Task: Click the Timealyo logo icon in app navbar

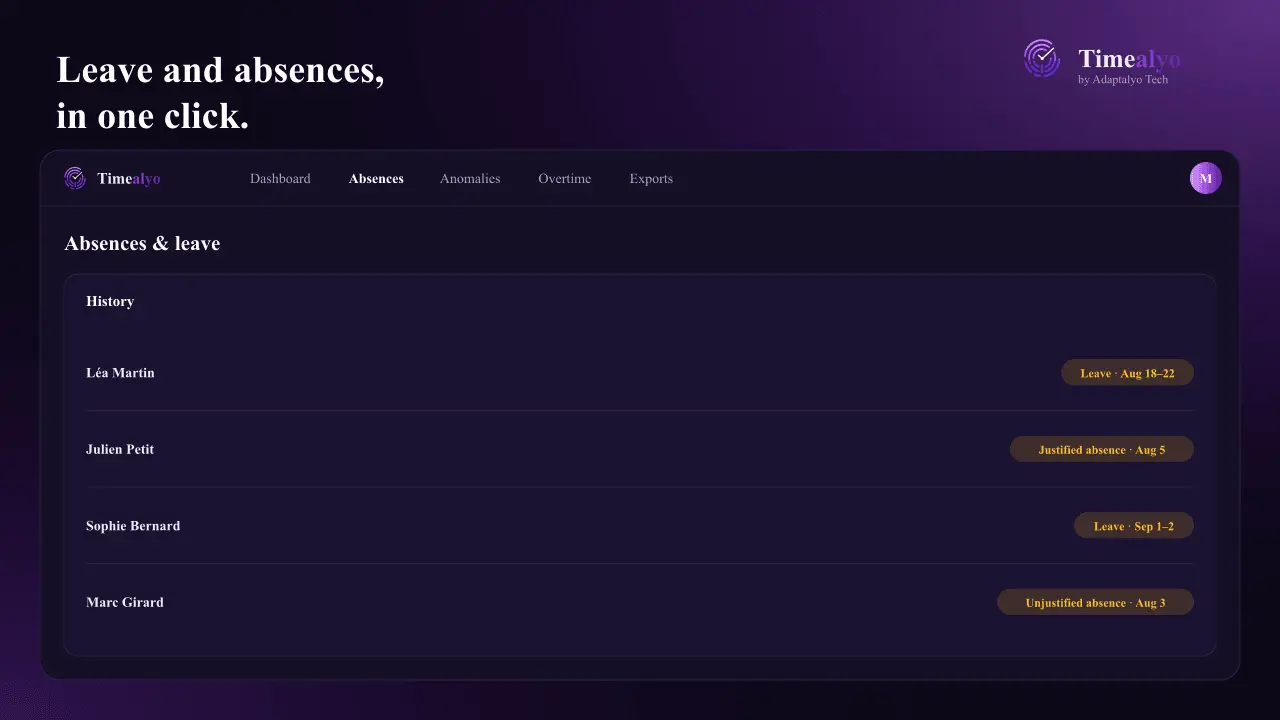Action: 75,178
